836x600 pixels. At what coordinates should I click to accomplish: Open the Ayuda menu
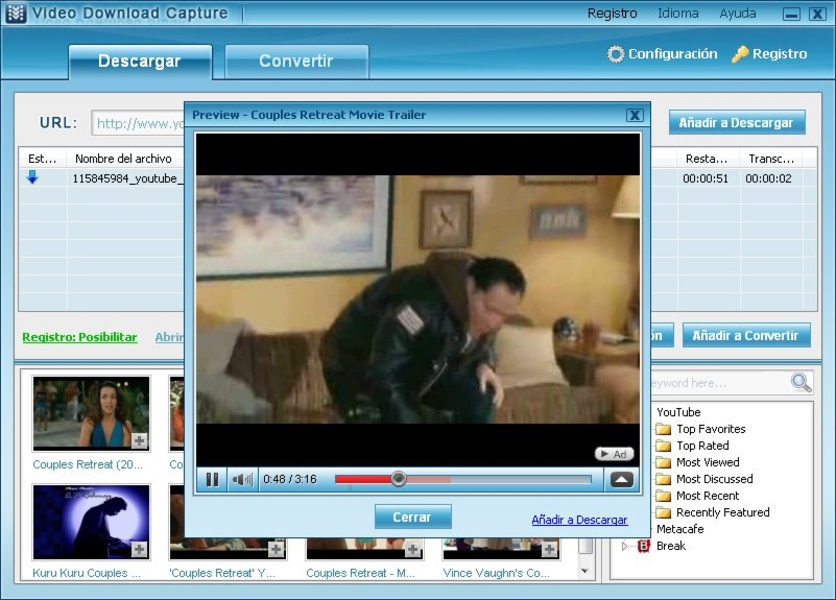[x=737, y=13]
